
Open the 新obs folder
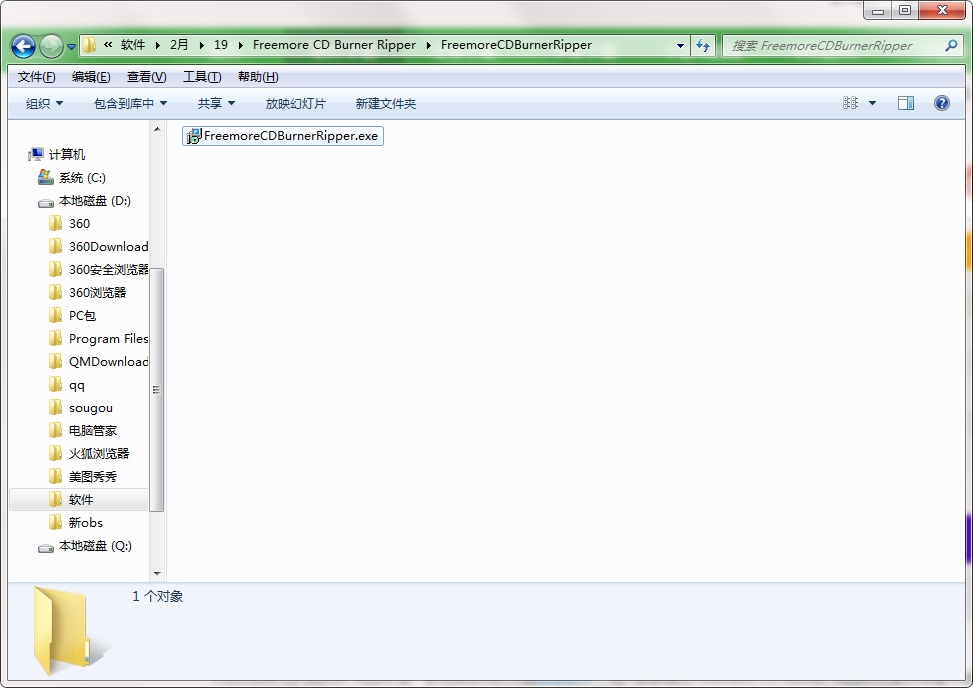(76, 522)
